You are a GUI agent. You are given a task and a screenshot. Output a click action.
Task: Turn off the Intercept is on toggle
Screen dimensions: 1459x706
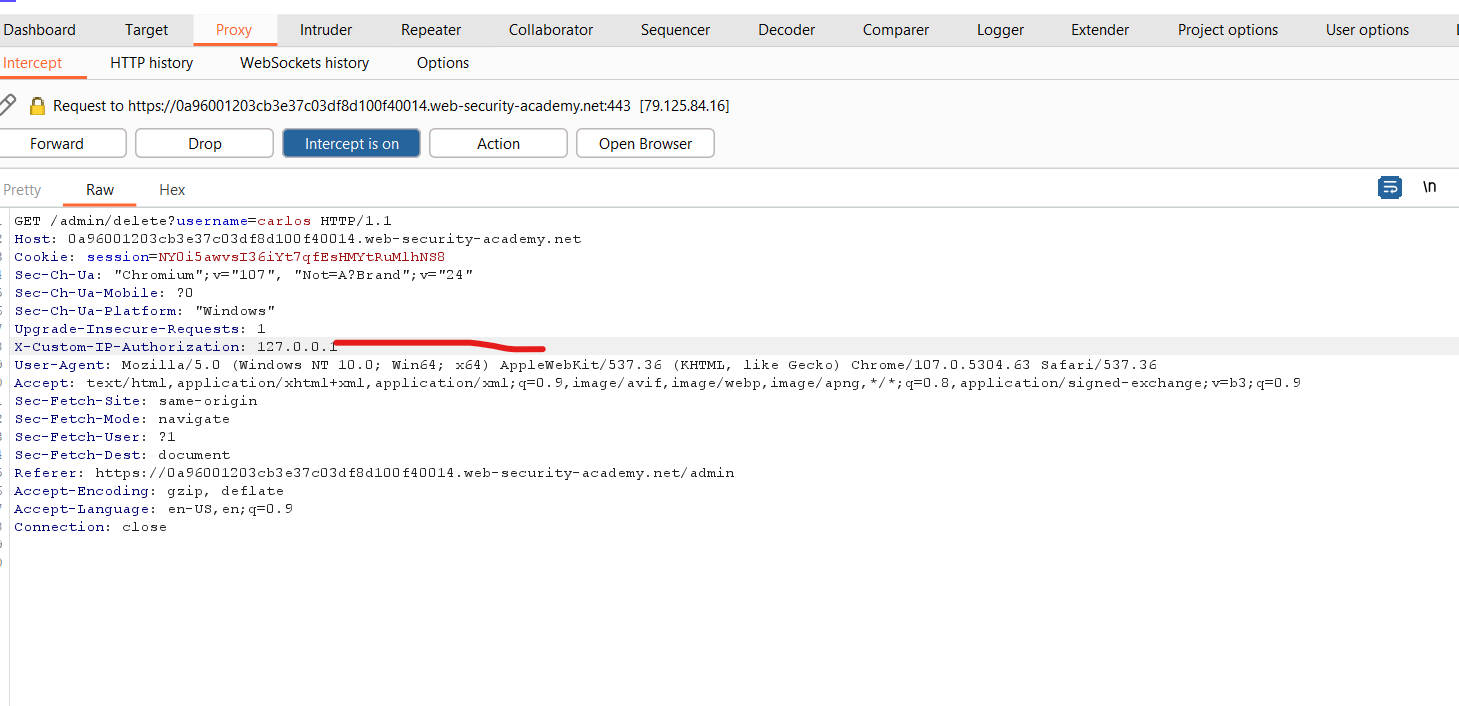coord(351,144)
